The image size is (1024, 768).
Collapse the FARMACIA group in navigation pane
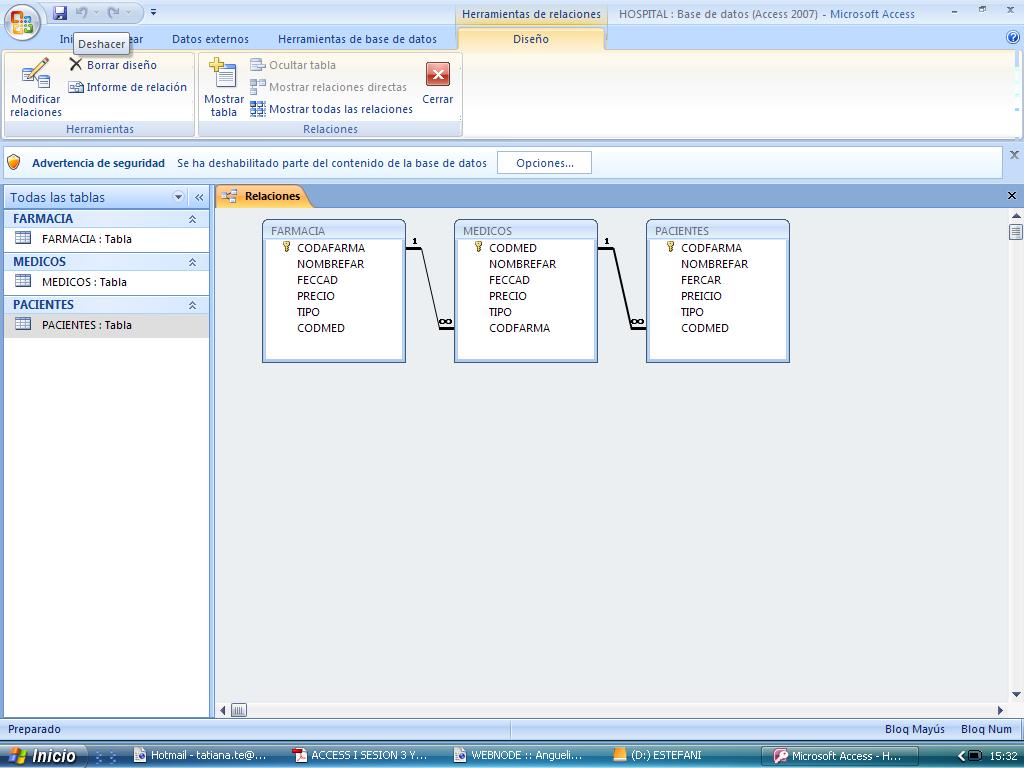click(x=192, y=219)
